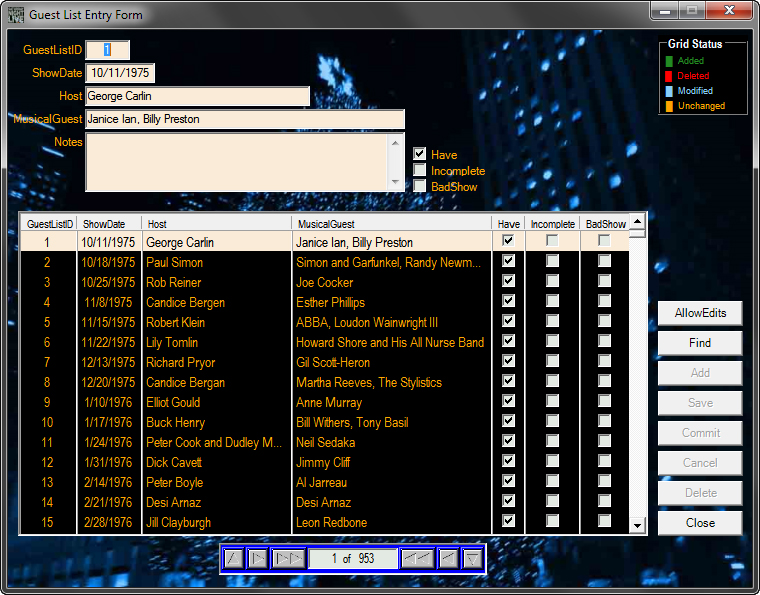This screenshot has height=595, width=760.
Task: Click the double right-arrow navigation button
Action: [x=289, y=558]
